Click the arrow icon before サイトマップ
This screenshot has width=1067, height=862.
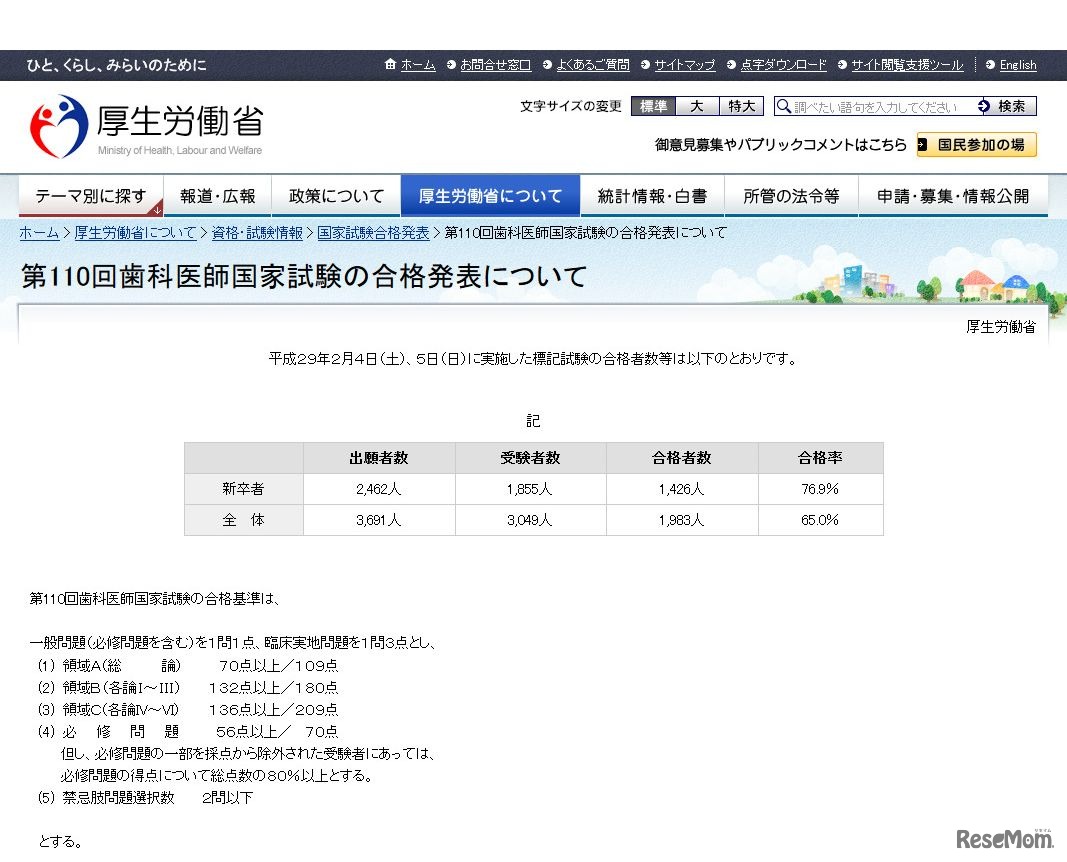pyautogui.click(x=645, y=65)
